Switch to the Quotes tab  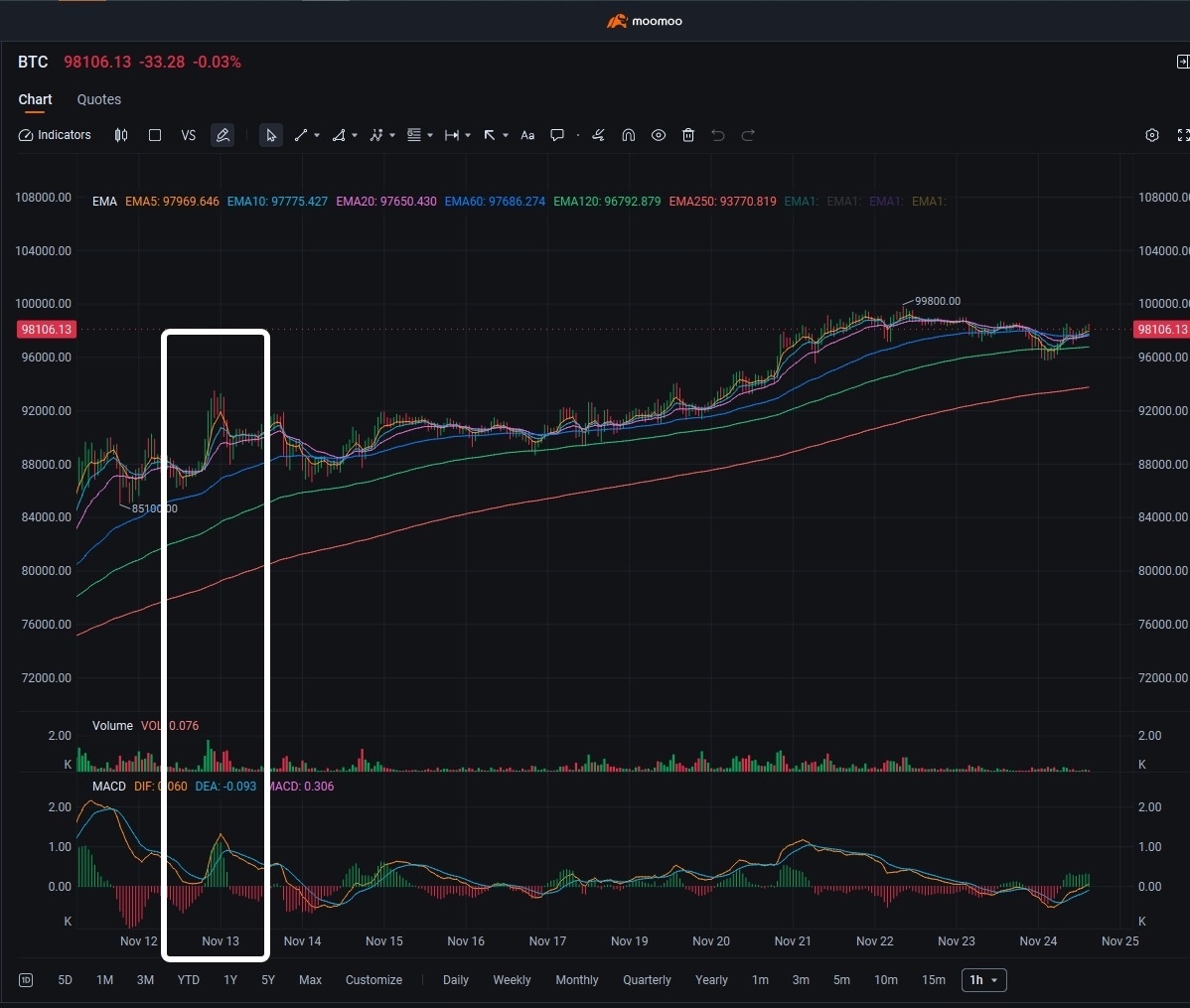click(99, 99)
